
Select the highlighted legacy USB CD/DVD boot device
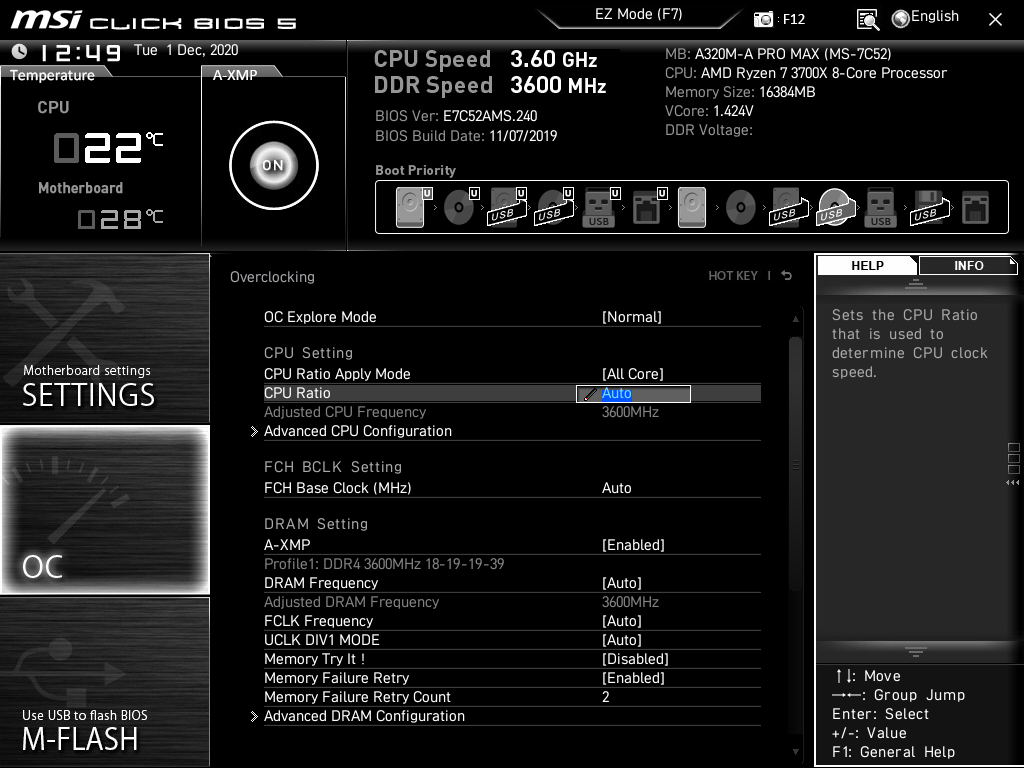pos(835,207)
